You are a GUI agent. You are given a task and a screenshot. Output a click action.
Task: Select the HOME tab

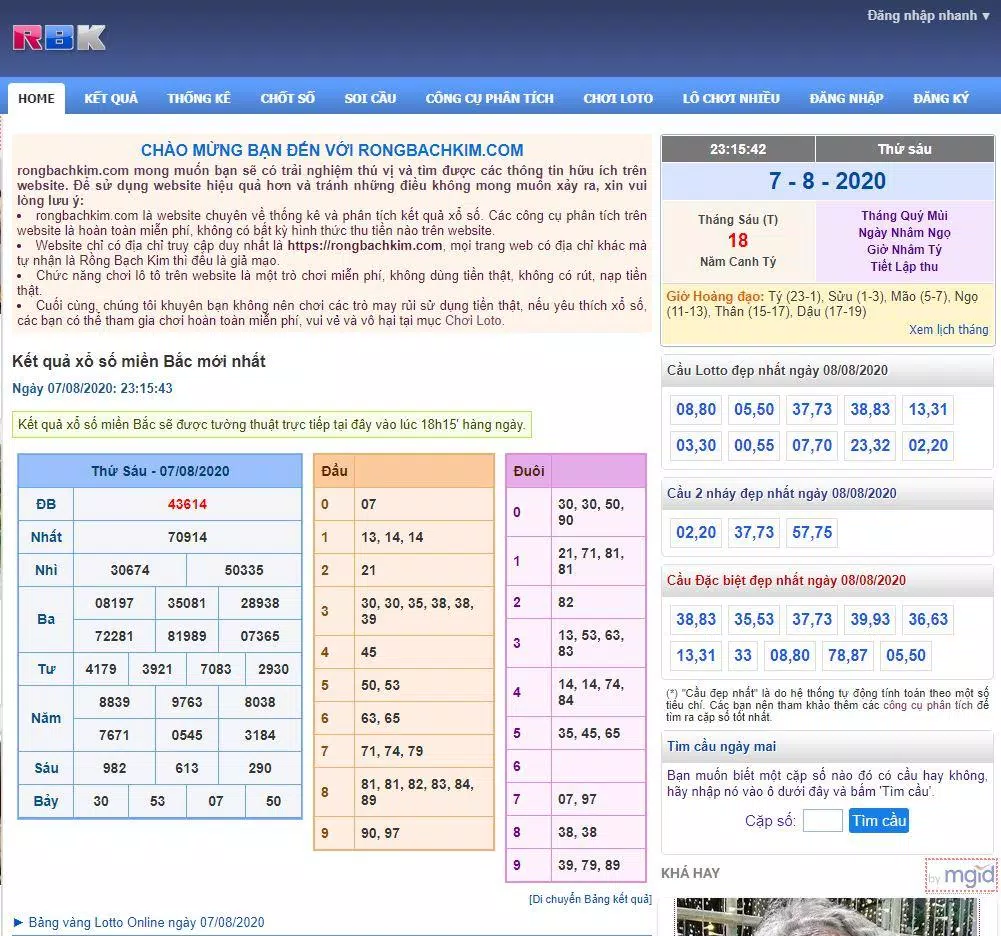(x=36, y=98)
